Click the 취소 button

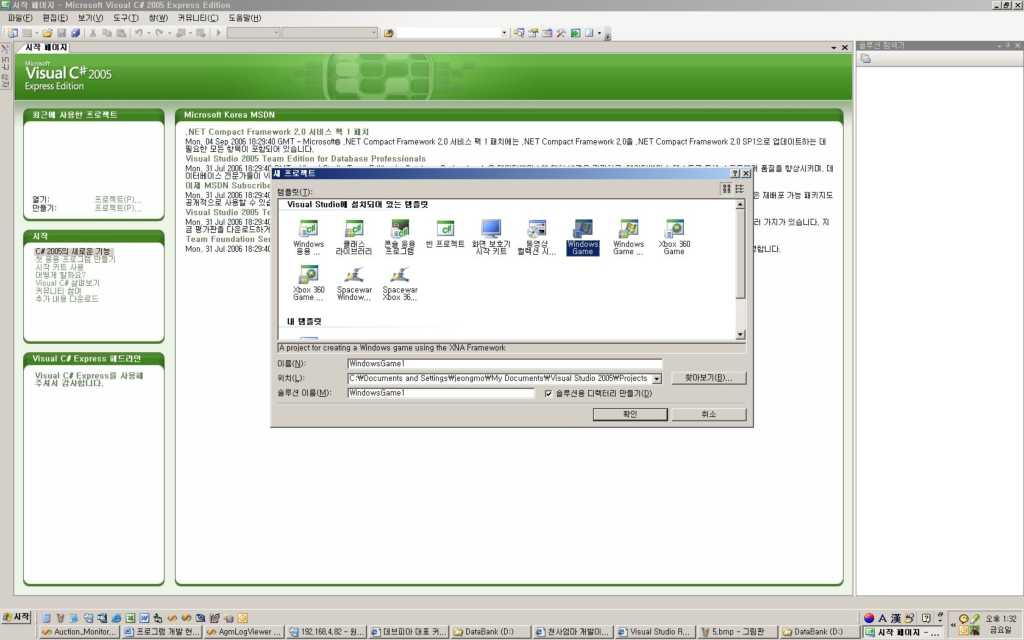(x=709, y=415)
